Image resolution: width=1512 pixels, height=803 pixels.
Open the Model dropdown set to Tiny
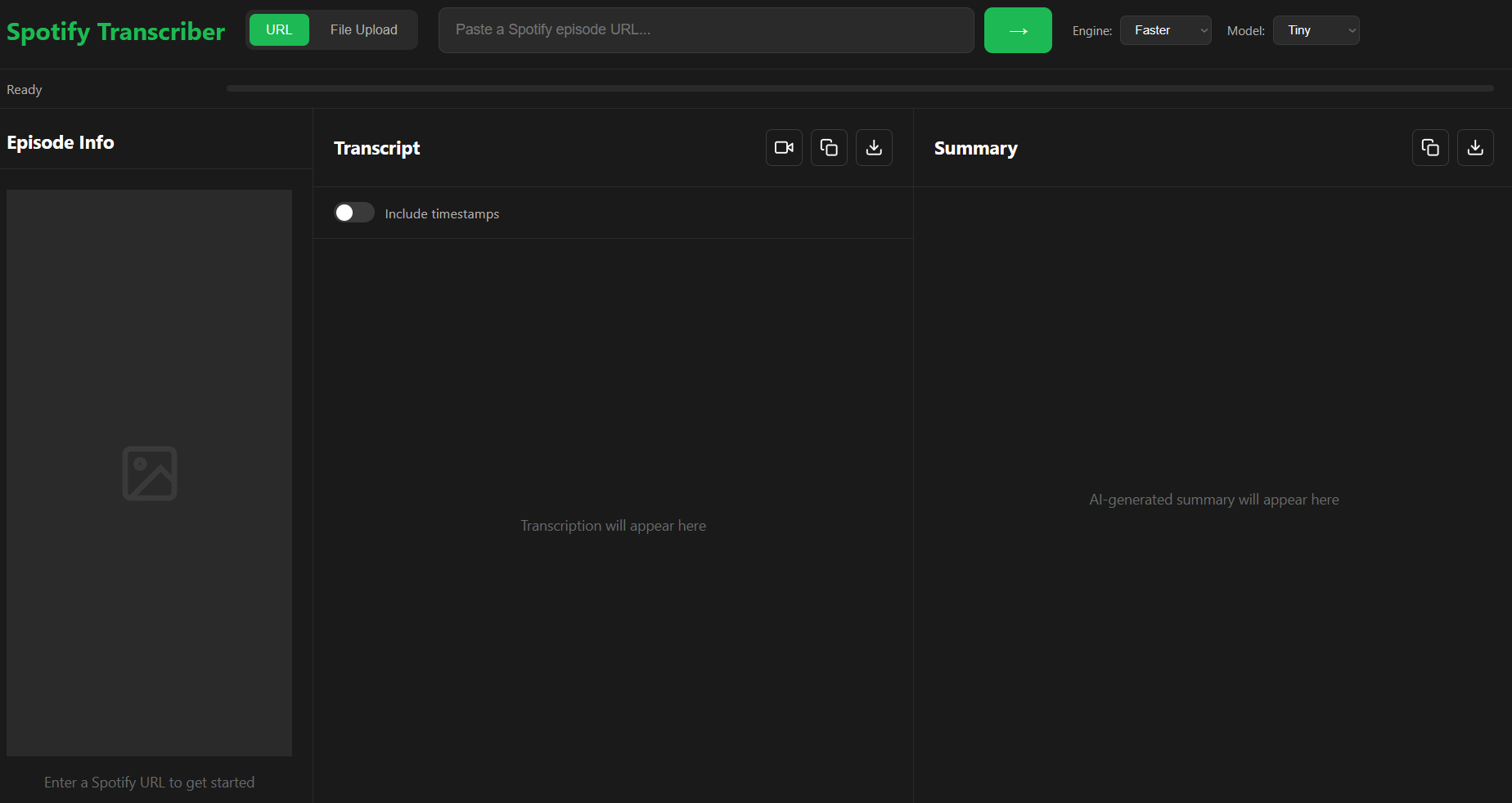tap(1316, 30)
